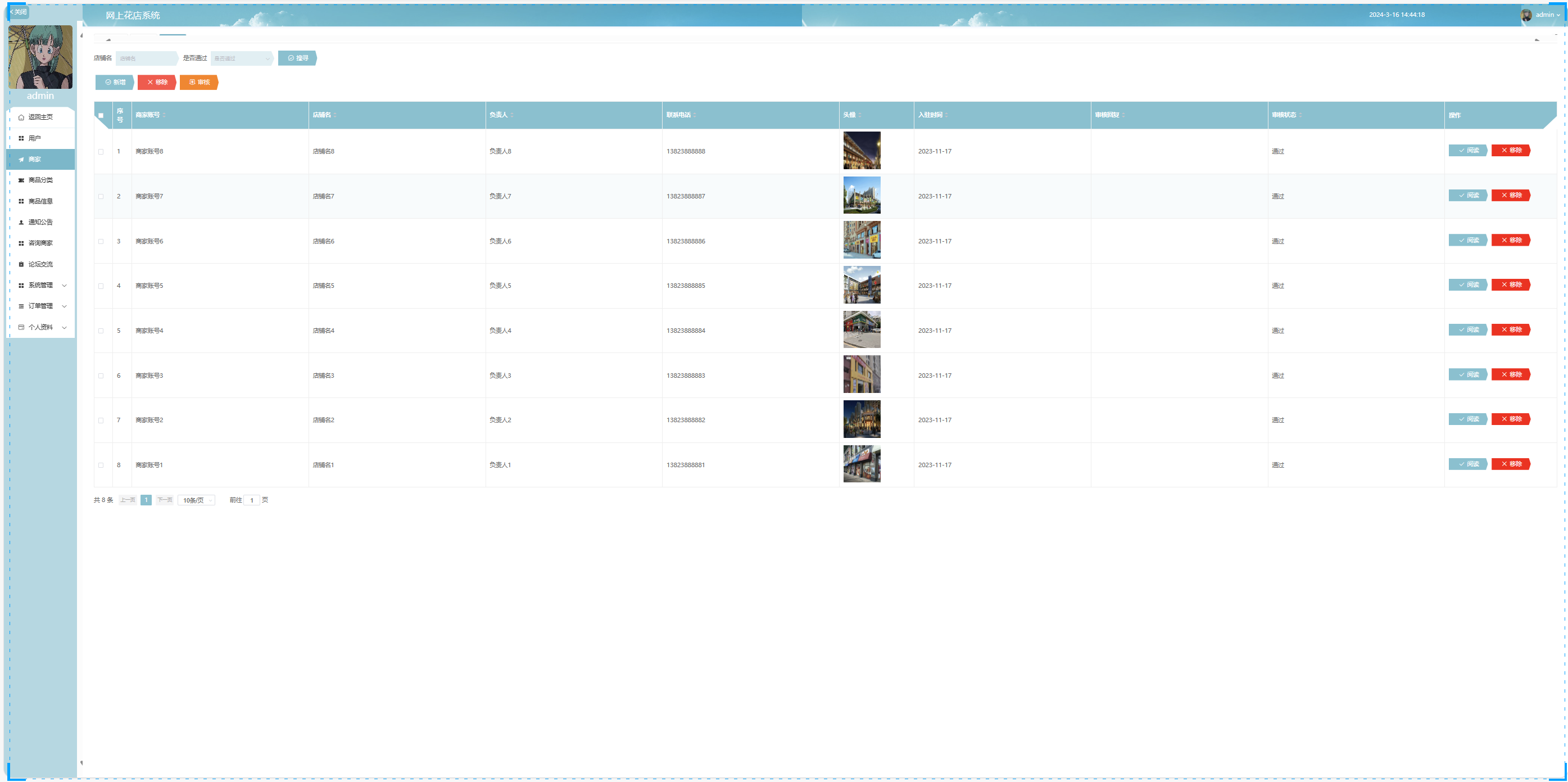The height and width of the screenshot is (782, 1568).
Task: Select checkbox for 商家账号5 row
Action: tap(101, 286)
